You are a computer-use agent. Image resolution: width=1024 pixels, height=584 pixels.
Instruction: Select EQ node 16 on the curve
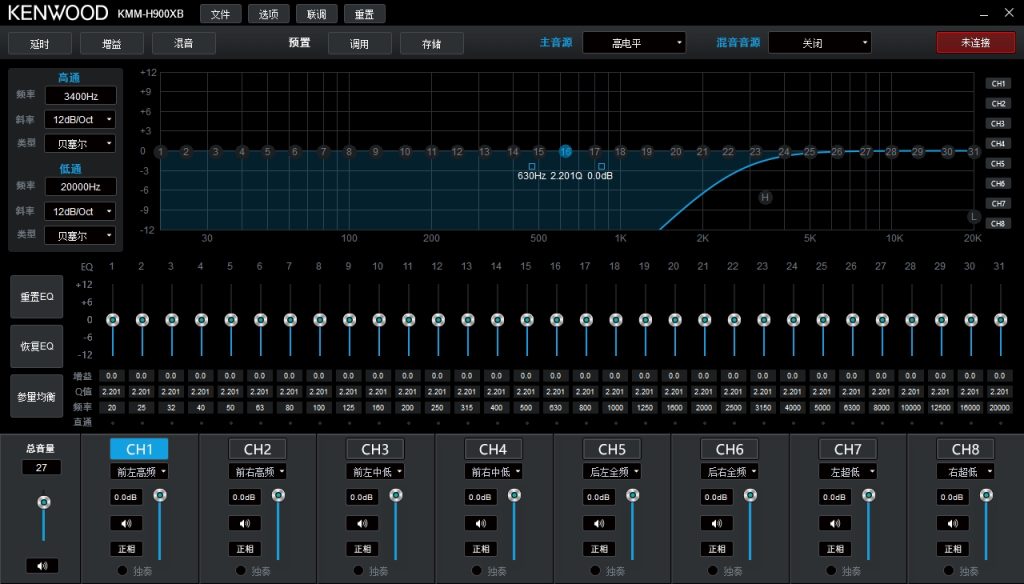coord(566,152)
